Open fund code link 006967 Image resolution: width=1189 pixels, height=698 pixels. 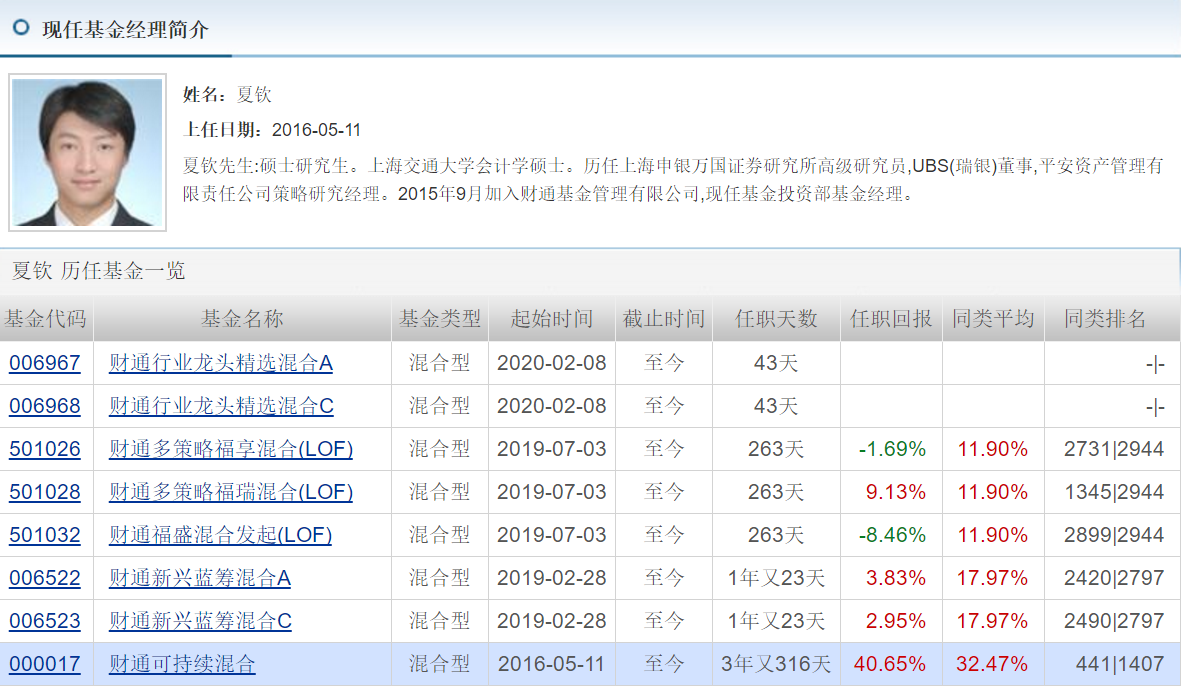tap(45, 363)
